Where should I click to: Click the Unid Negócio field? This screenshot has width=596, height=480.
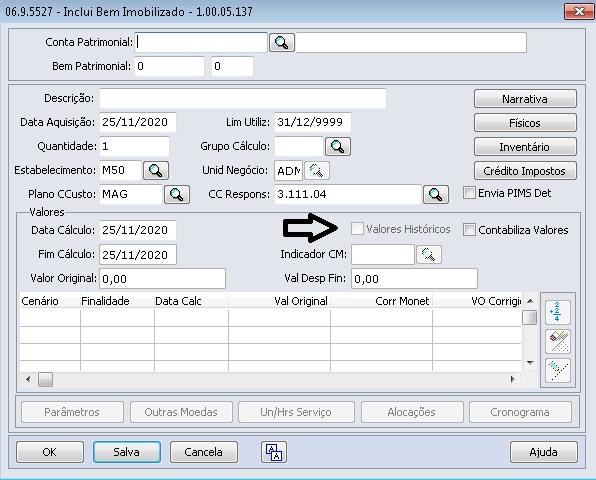288,171
